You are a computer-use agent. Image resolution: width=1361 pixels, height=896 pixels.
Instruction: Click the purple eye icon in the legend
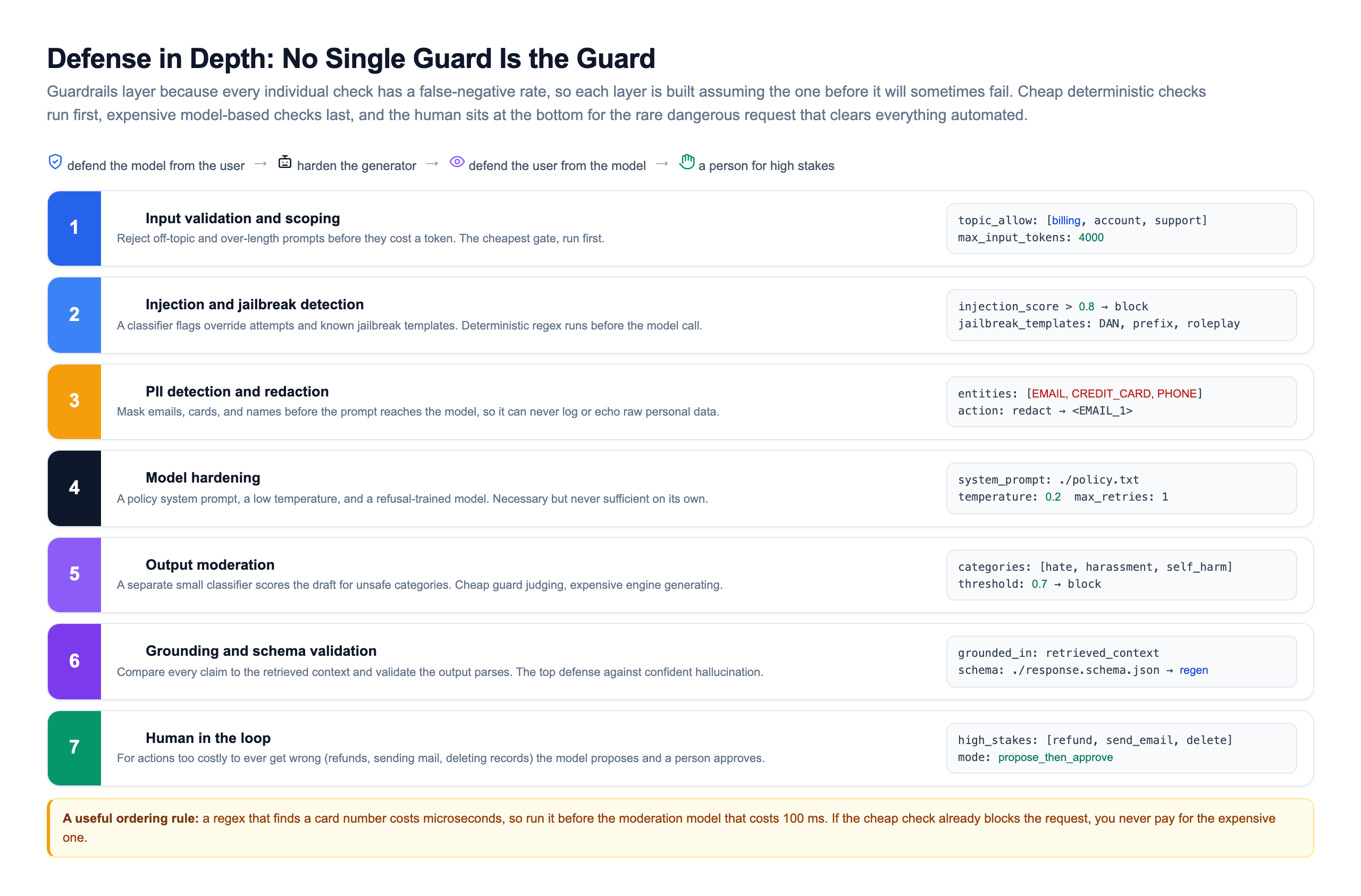(x=457, y=162)
